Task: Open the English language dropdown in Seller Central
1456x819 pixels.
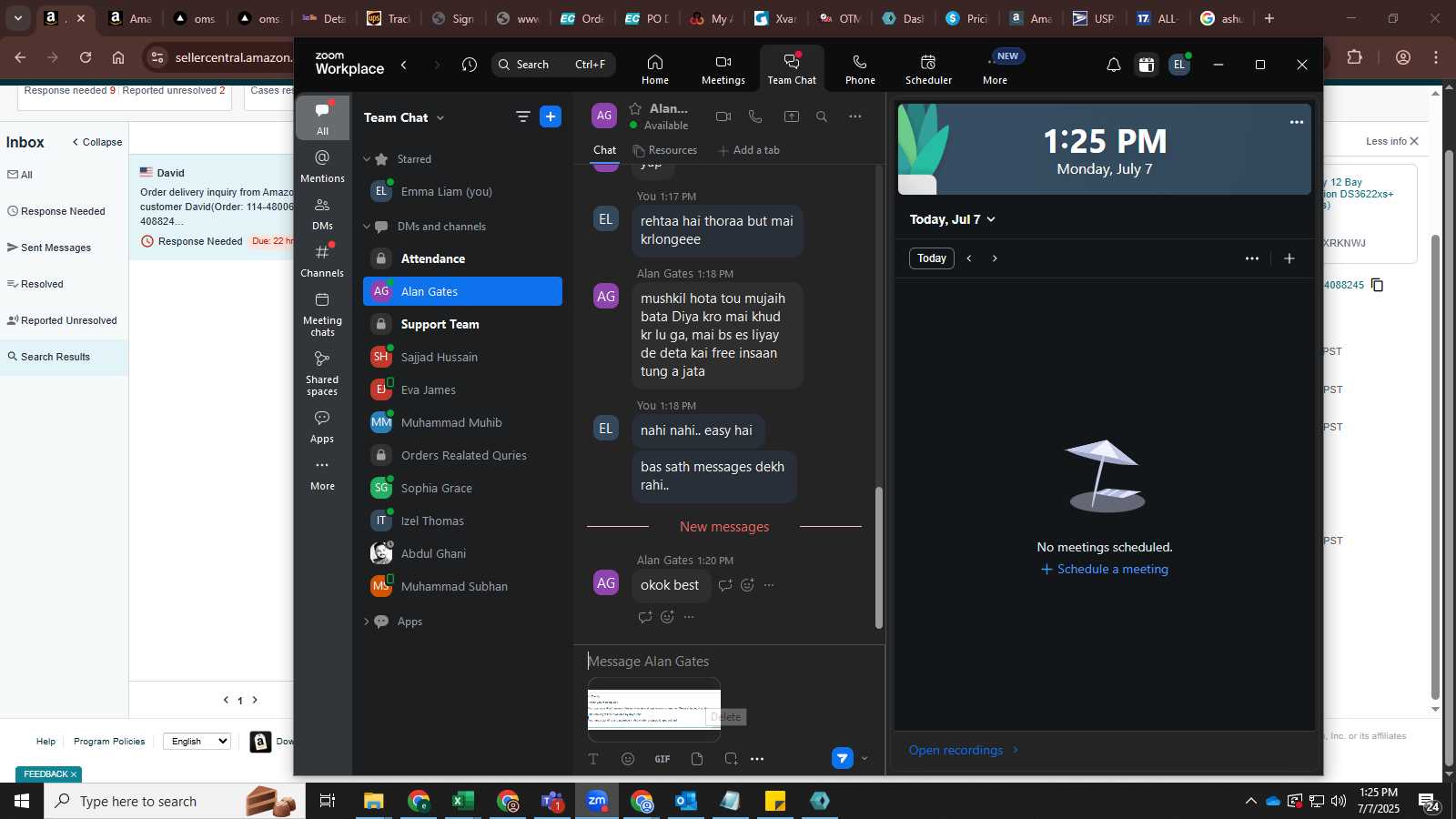Action: 197,742
